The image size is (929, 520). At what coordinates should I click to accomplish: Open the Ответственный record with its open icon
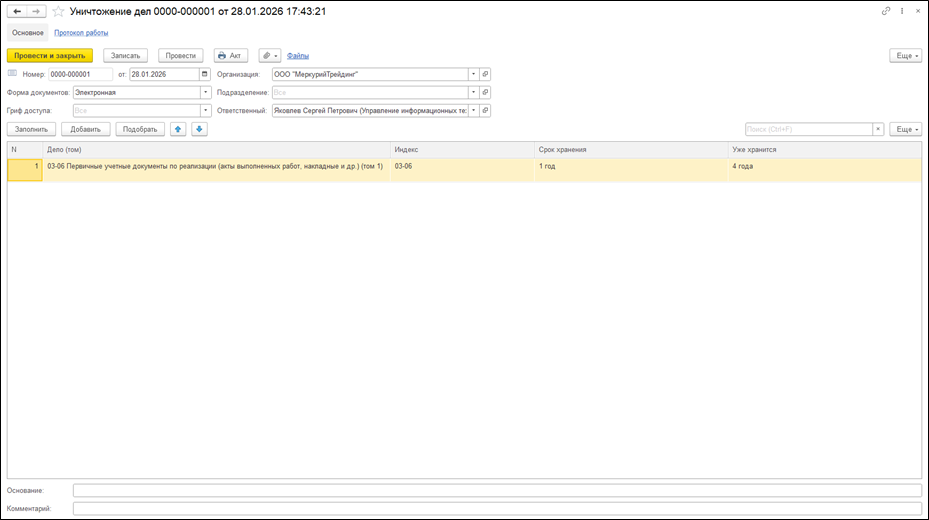(485, 111)
